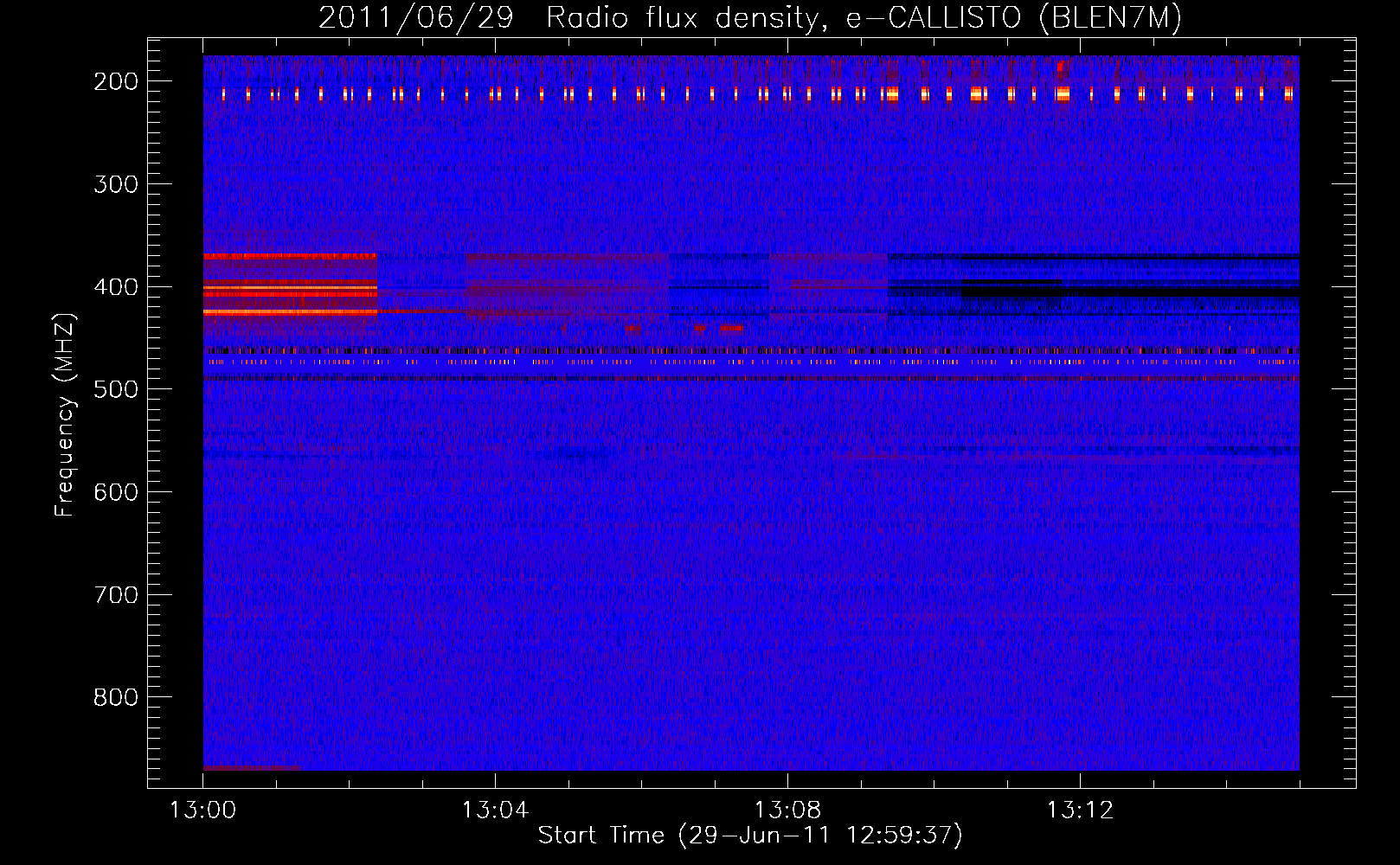Click the '13:12' time tick label
1400x865 pixels.
[1080, 811]
